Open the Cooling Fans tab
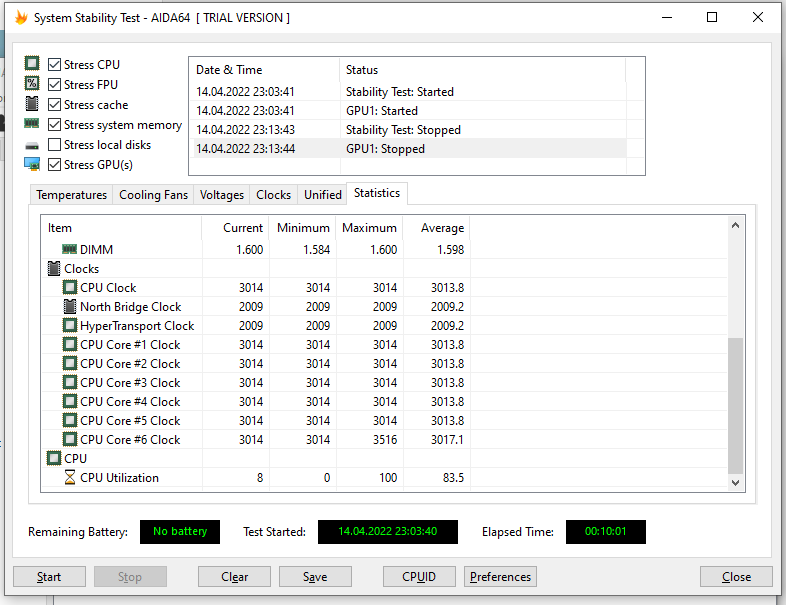This screenshot has height=605, width=786. [153, 194]
